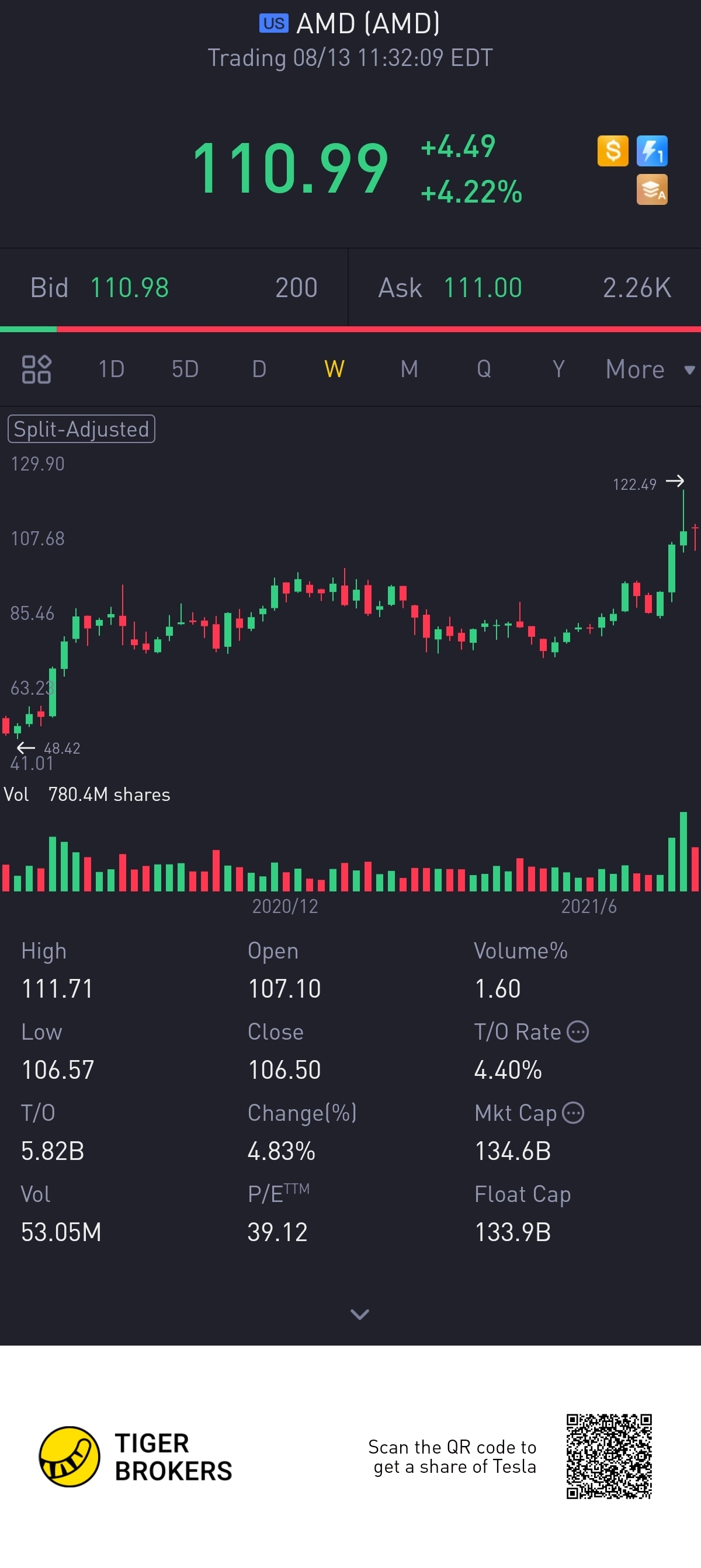Screen dimensions: 701x1568
Task: Tap the TIGER BROKERS brand name
Action: click(173, 1457)
